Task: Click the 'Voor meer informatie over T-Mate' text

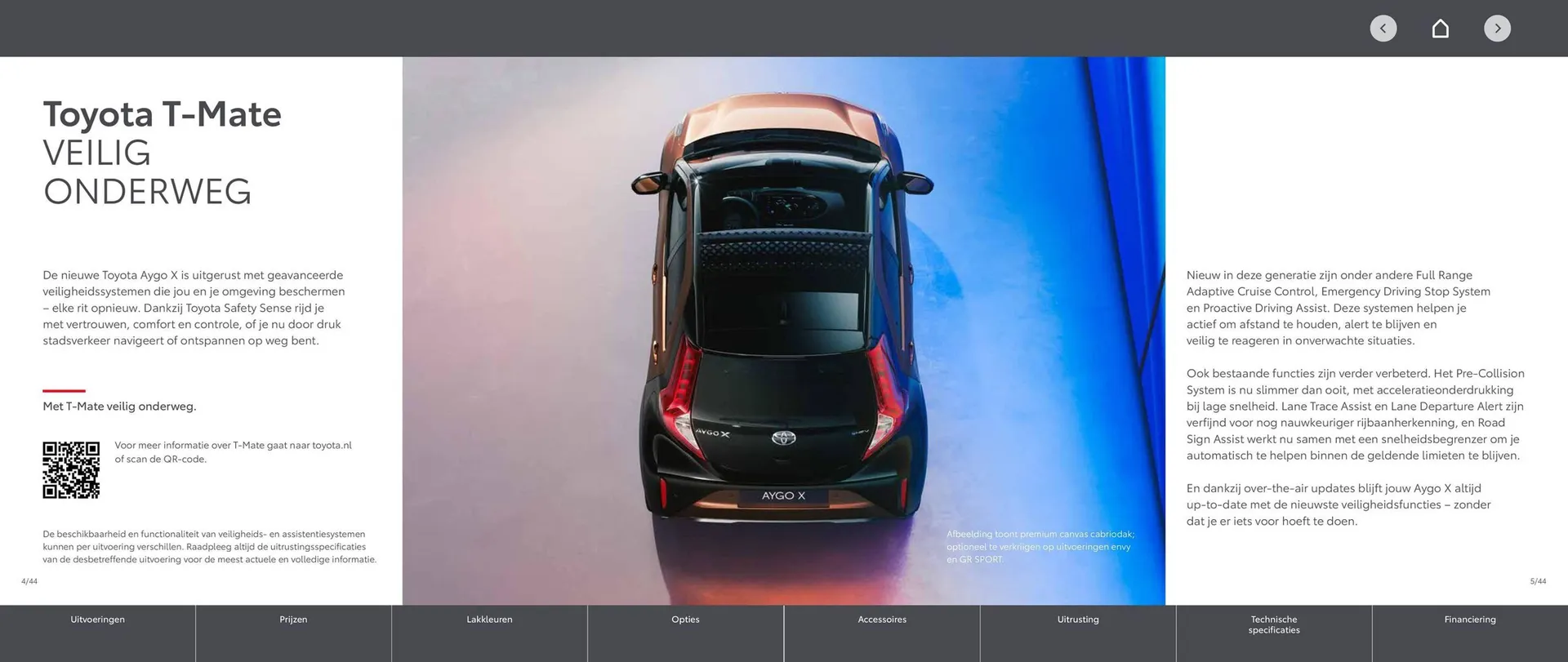Action: pyautogui.click(x=233, y=452)
